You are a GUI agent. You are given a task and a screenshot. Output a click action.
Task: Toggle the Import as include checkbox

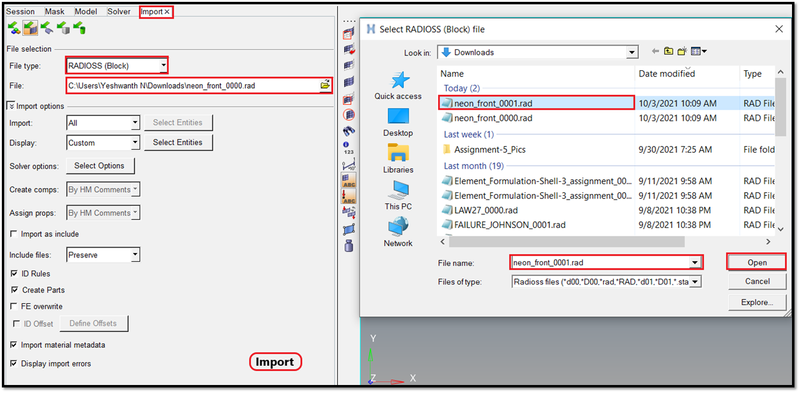tap(14, 234)
